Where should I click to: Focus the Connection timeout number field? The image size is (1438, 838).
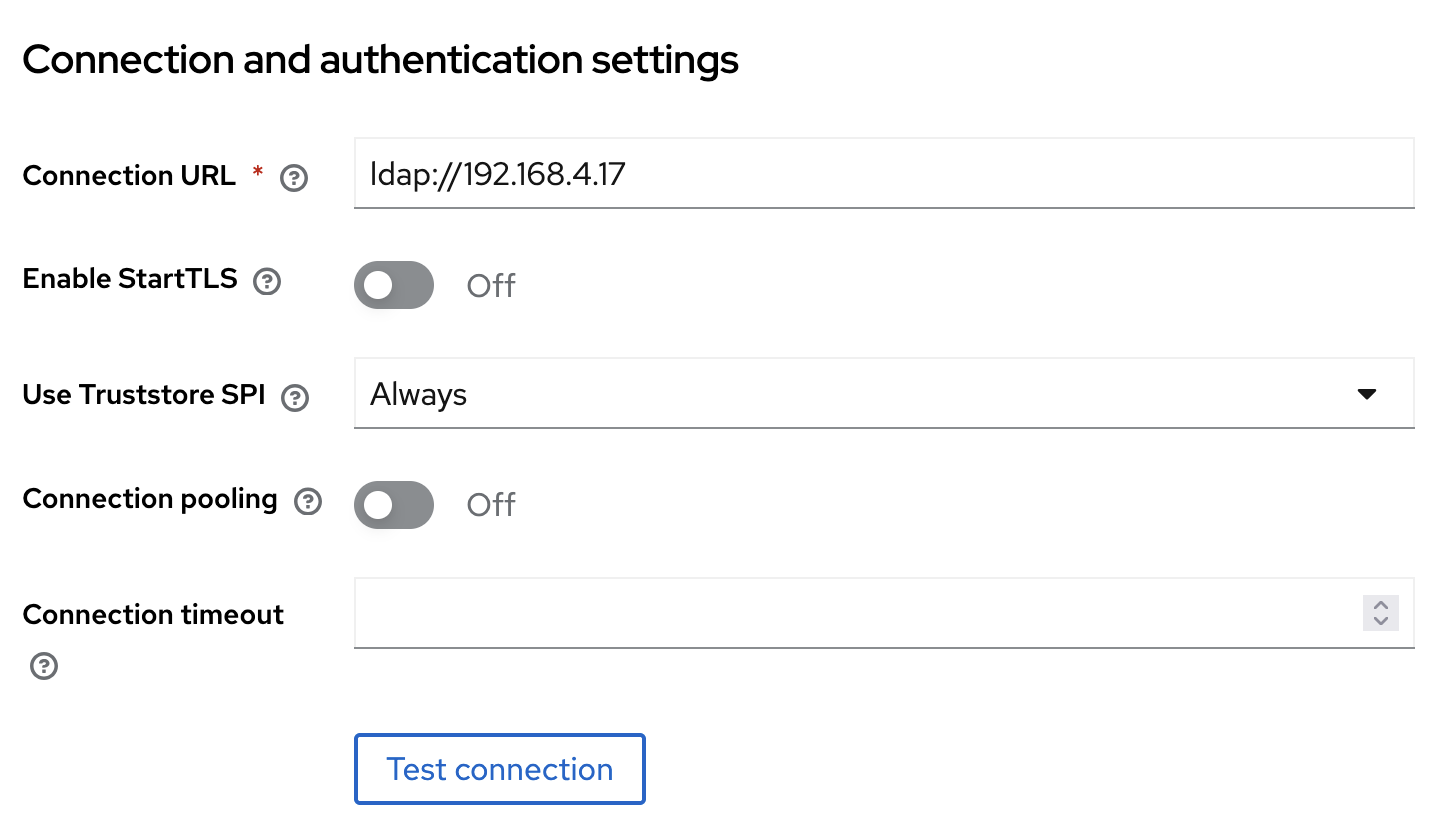pyautogui.click(x=850, y=613)
